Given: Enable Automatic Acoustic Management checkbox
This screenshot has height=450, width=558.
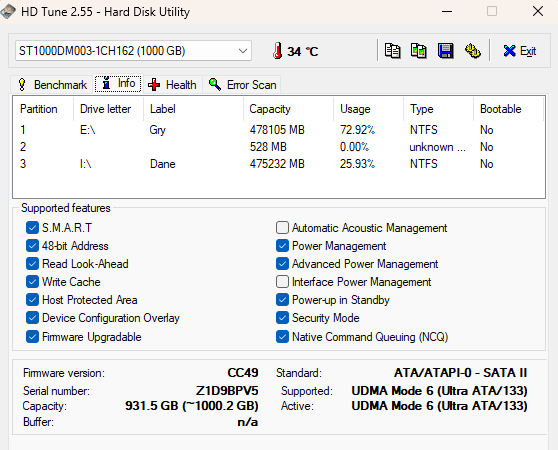Looking at the screenshot, I should 282,228.
